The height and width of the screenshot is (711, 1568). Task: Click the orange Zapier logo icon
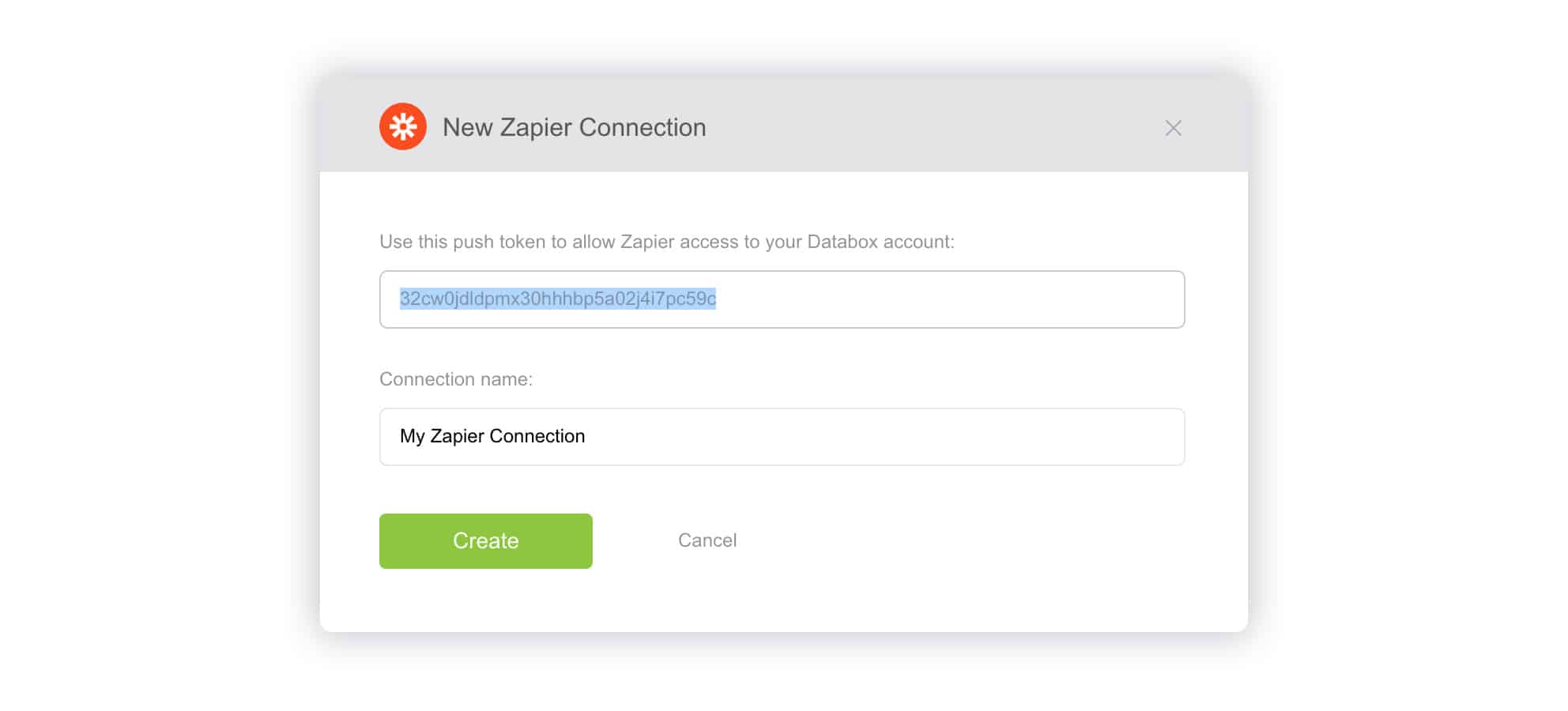pos(402,126)
